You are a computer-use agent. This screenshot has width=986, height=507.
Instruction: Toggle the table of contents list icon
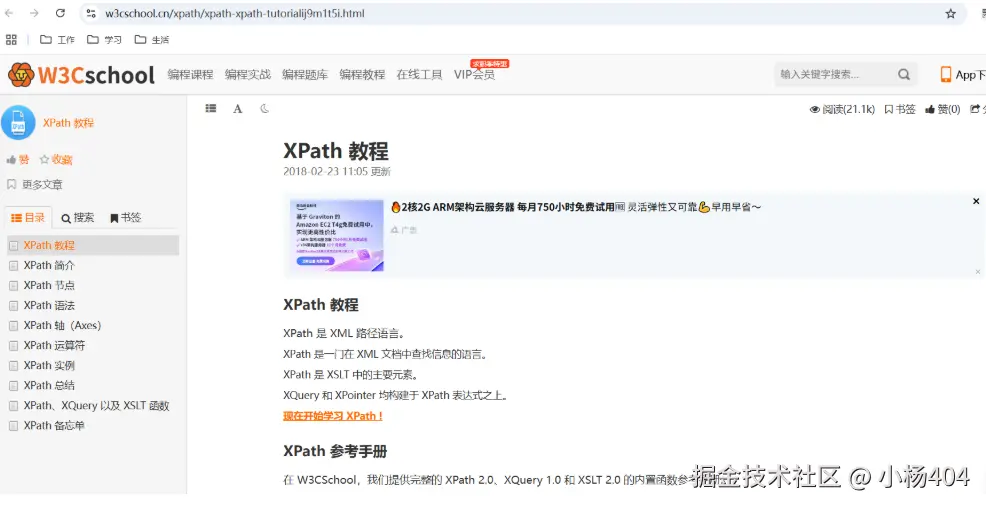(x=211, y=108)
